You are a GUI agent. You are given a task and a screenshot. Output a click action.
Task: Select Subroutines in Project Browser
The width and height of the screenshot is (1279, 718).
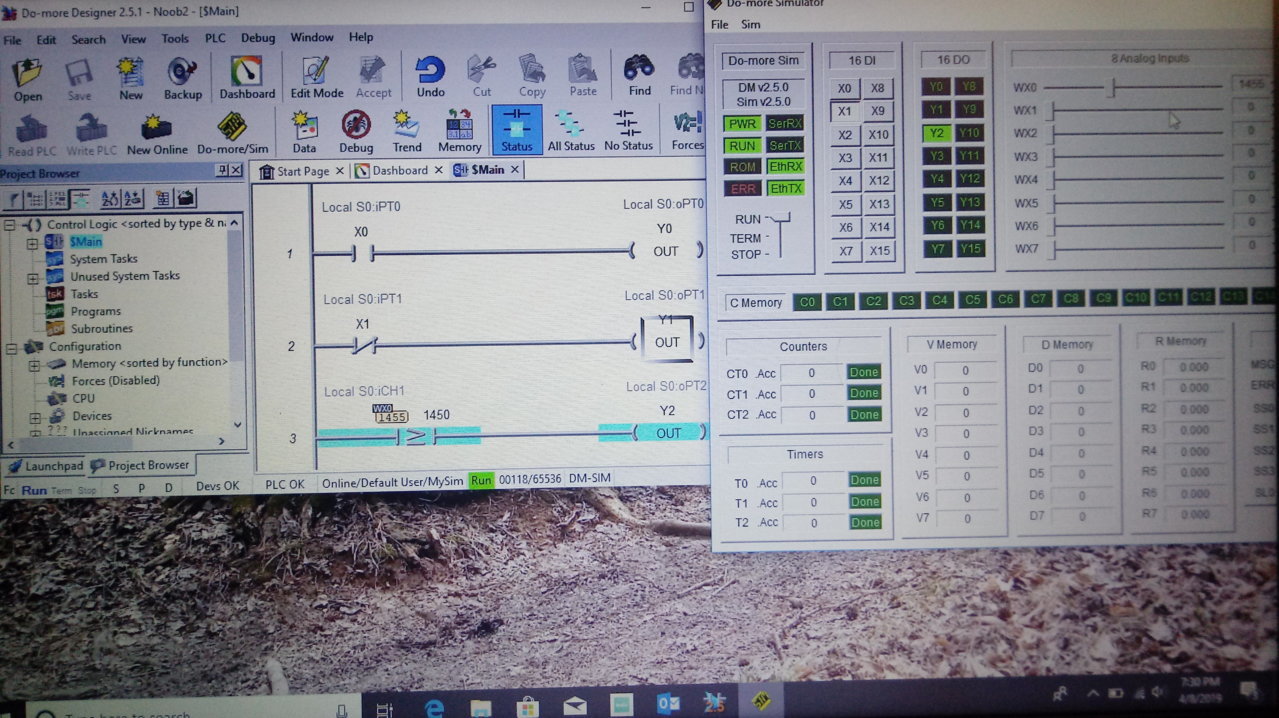pyautogui.click(x=101, y=329)
